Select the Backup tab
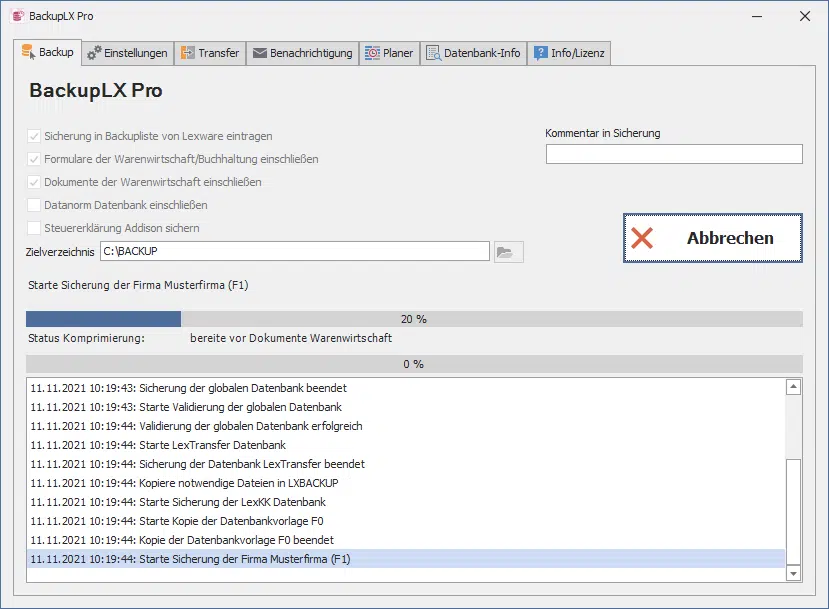 [x=48, y=52]
